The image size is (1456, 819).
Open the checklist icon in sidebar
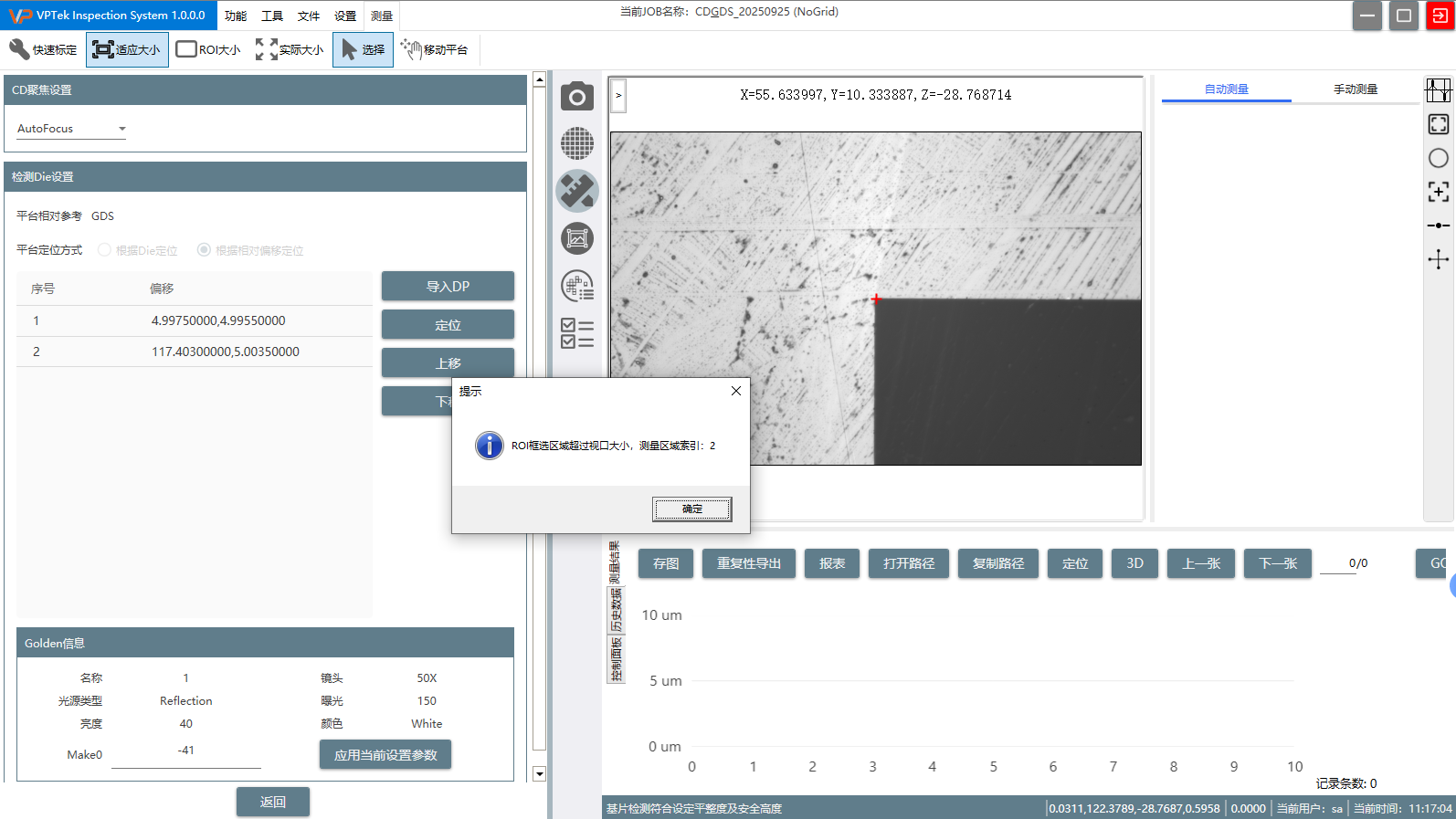[576, 333]
